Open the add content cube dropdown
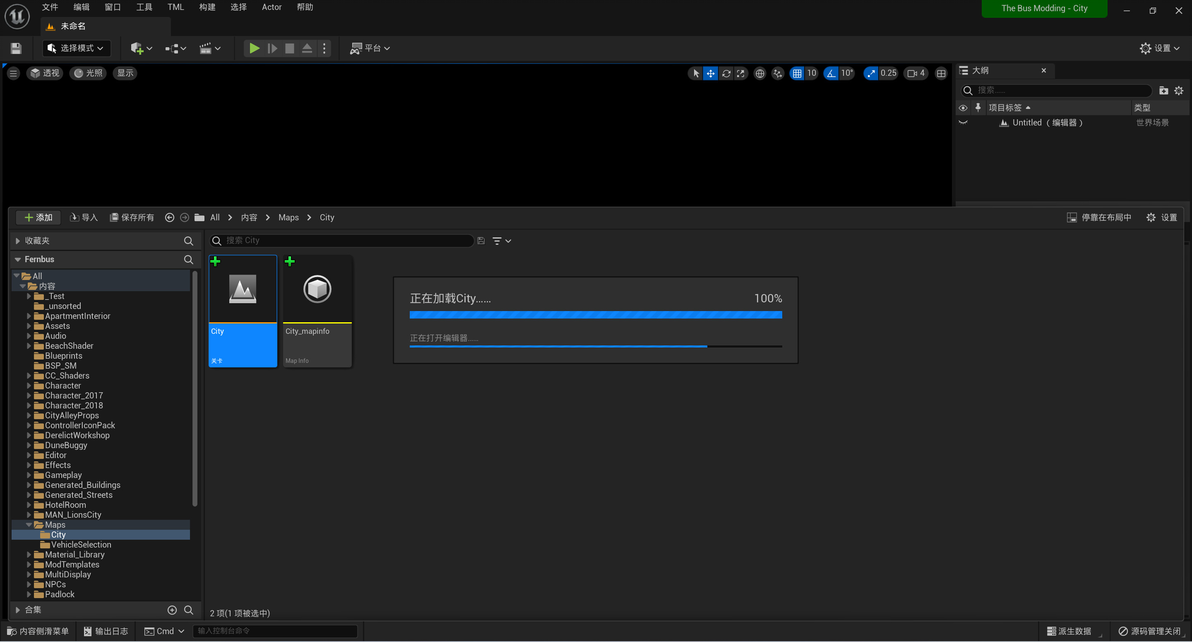 pos(141,48)
